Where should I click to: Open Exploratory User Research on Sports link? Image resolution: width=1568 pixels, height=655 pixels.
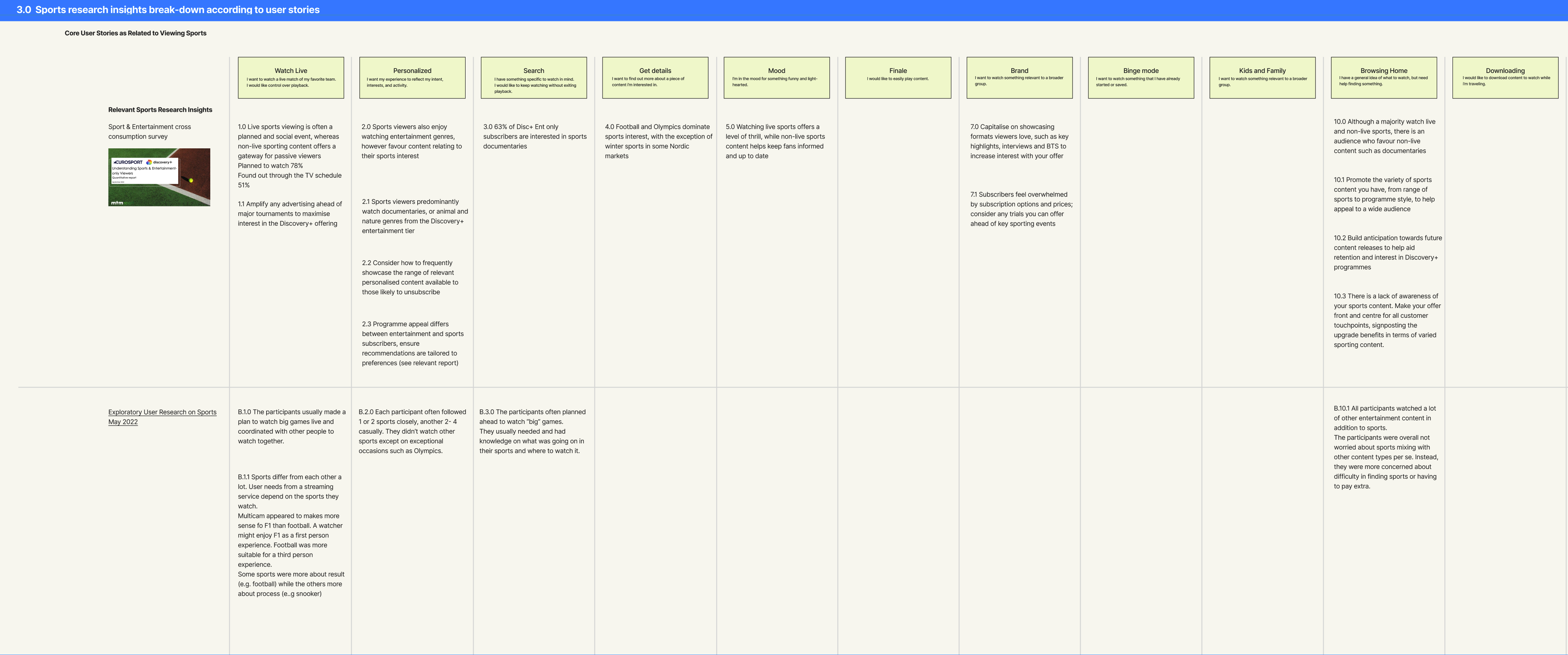pyautogui.click(x=162, y=417)
